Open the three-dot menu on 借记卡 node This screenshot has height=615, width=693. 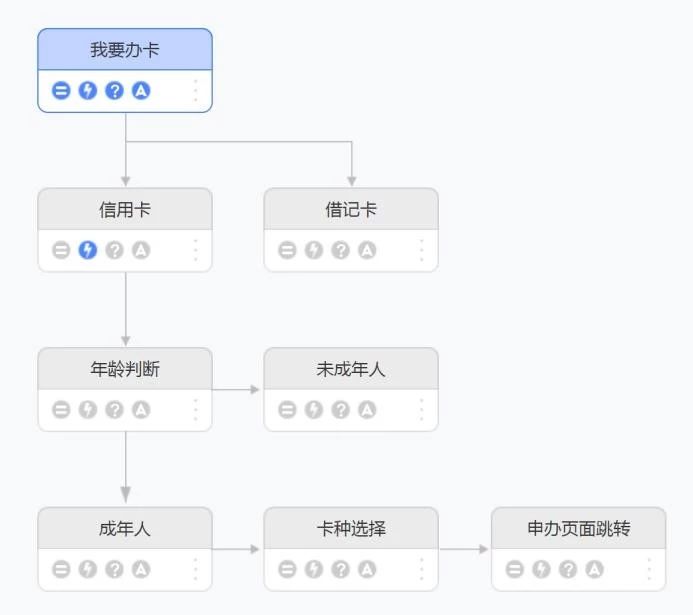click(421, 250)
